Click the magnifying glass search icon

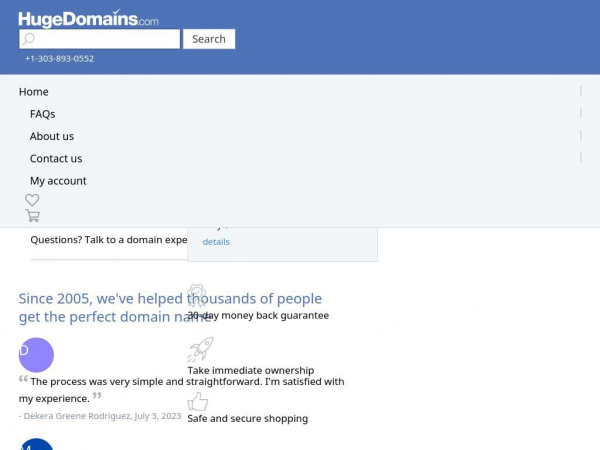pos(28,39)
